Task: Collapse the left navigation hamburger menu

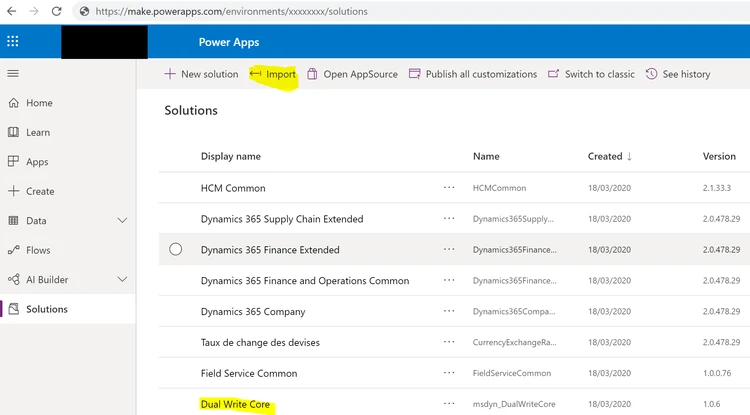Action: (x=13, y=74)
